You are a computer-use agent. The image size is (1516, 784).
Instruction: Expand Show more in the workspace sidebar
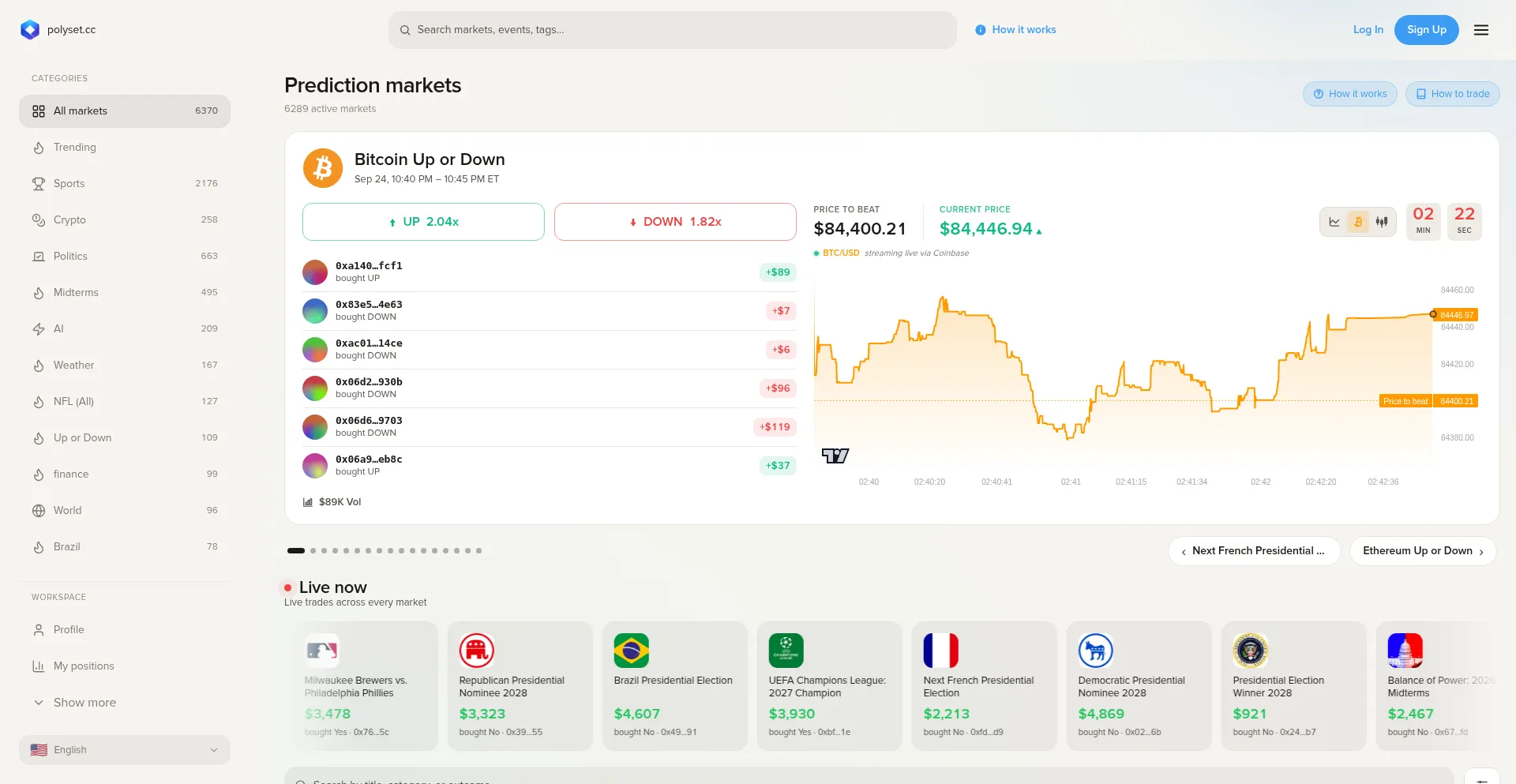(x=125, y=703)
